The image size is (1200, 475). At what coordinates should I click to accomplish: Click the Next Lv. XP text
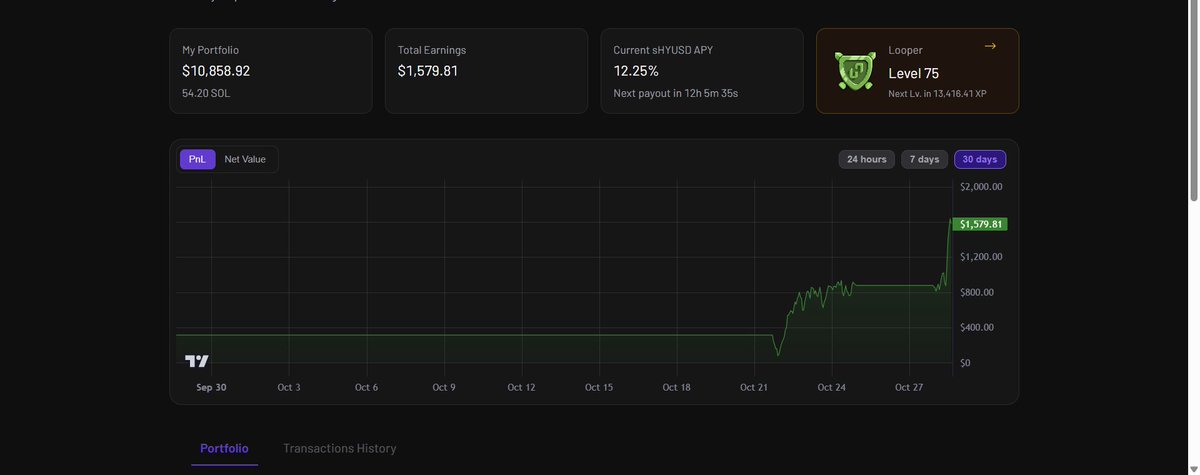[937, 93]
